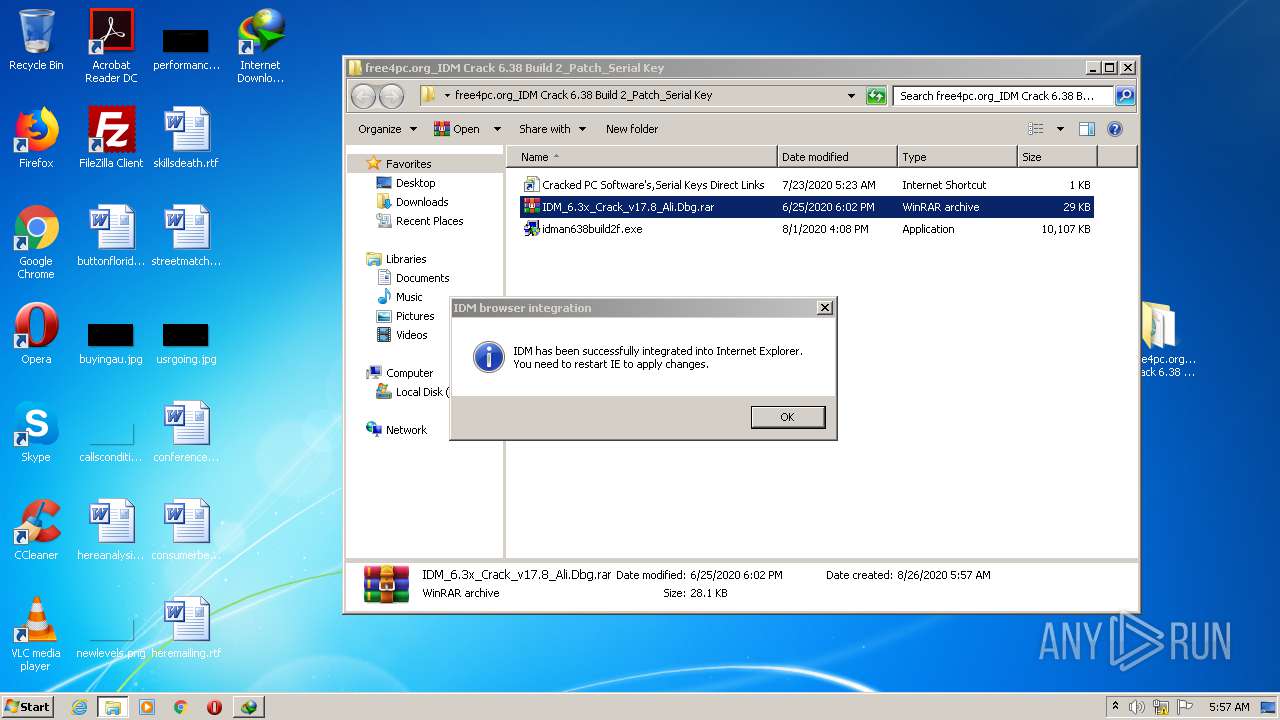
Task: Switch to IDM taskbar button
Action: (248, 707)
